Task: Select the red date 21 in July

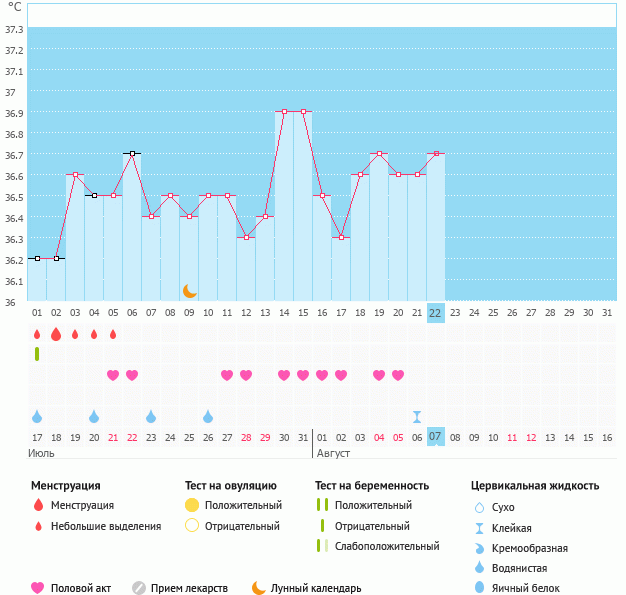Action: point(113,437)
